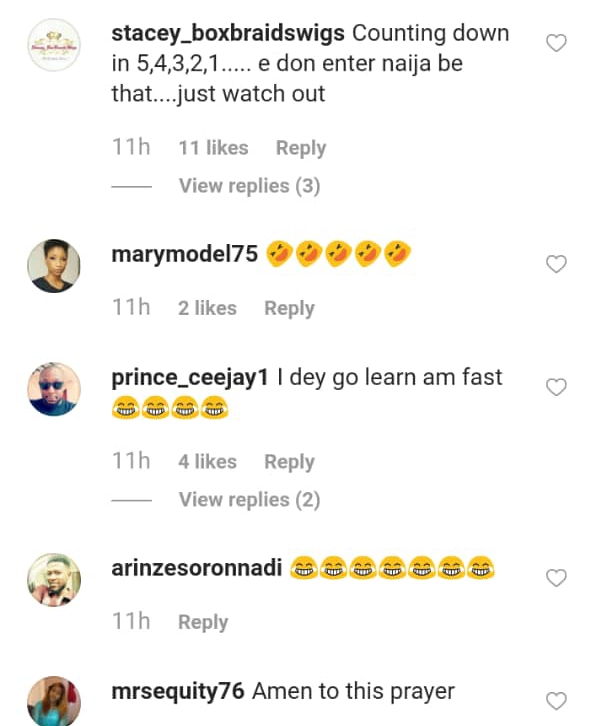Expand View replies (2) thread

[x=249, y=499]
